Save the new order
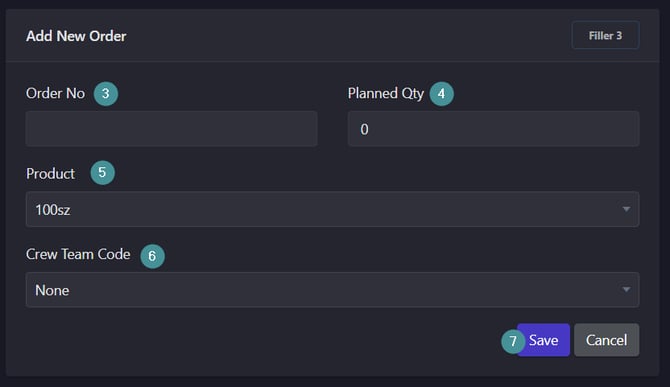 [x=544, y=340]
